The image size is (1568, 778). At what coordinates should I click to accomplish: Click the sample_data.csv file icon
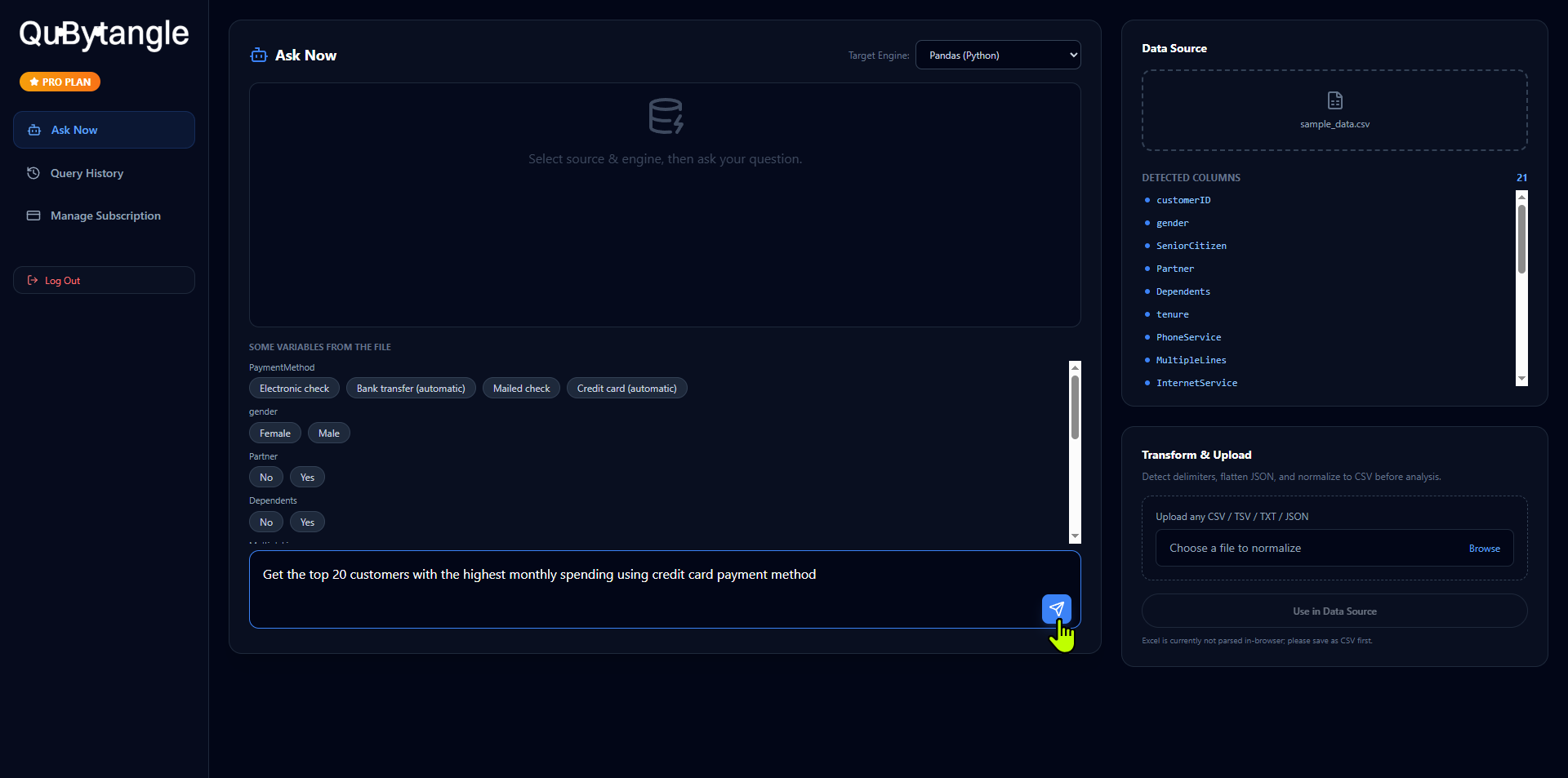(x=1334, y=100)
